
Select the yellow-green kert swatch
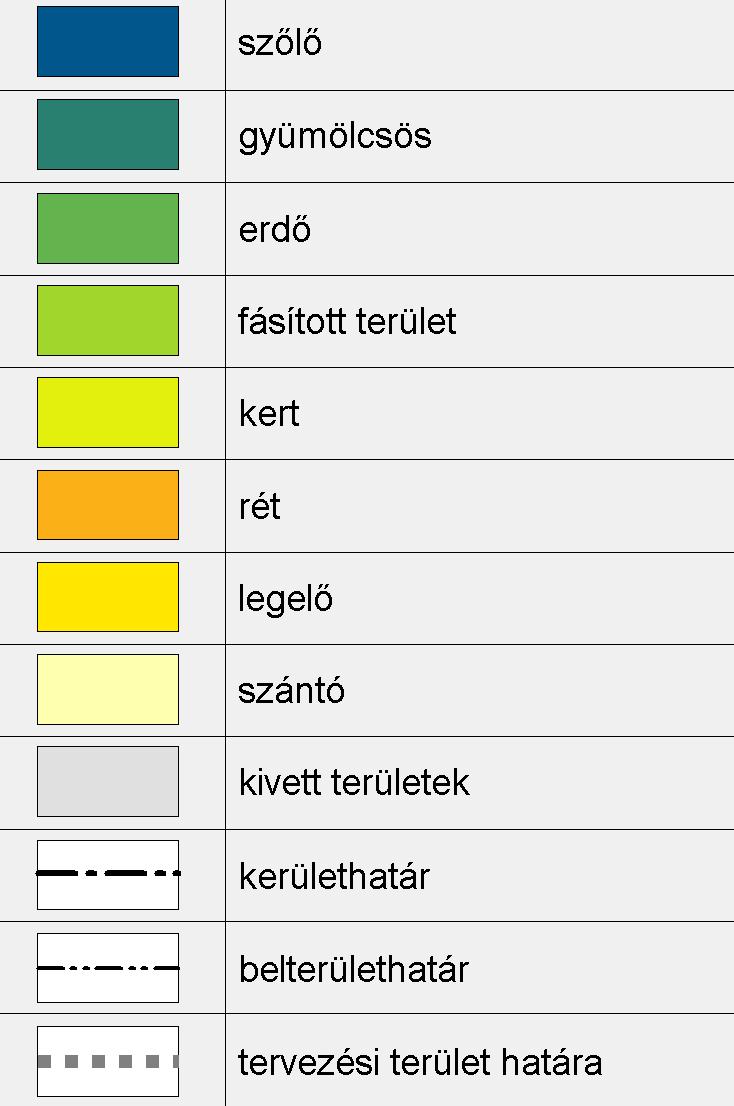coord(108,413)
